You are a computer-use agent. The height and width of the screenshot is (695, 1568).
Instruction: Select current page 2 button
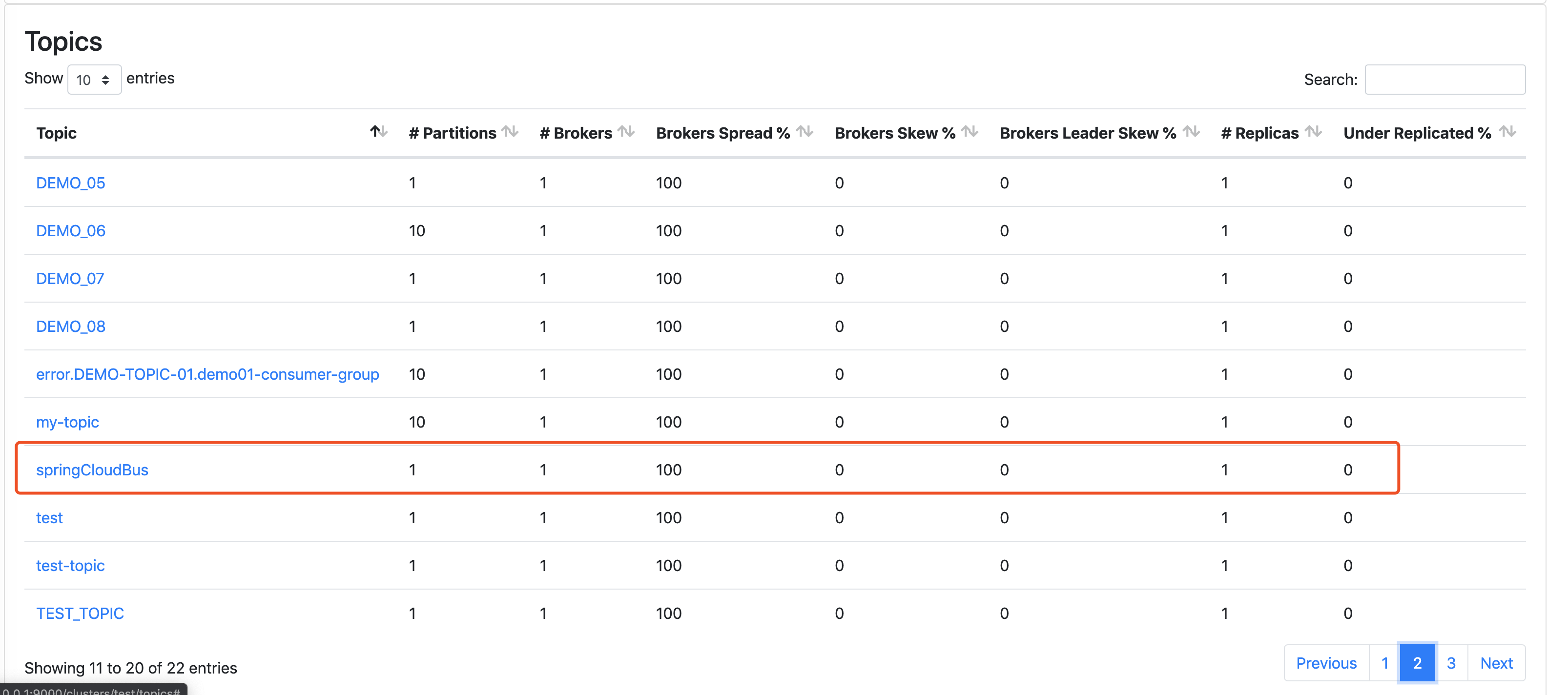[x=1417, y=663]
